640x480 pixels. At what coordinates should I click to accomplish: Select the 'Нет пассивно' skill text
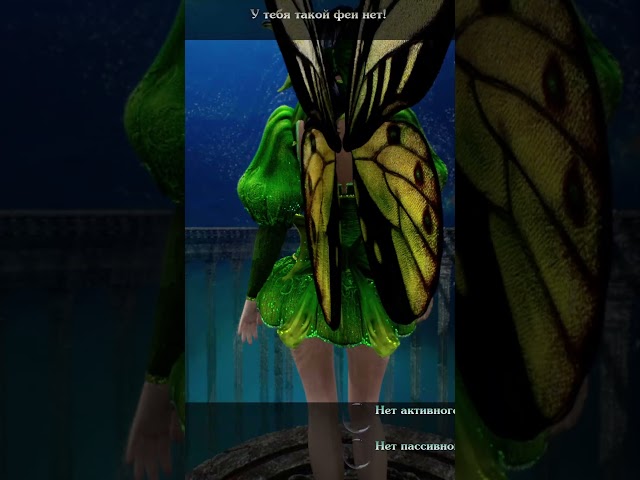click(415, 446)
